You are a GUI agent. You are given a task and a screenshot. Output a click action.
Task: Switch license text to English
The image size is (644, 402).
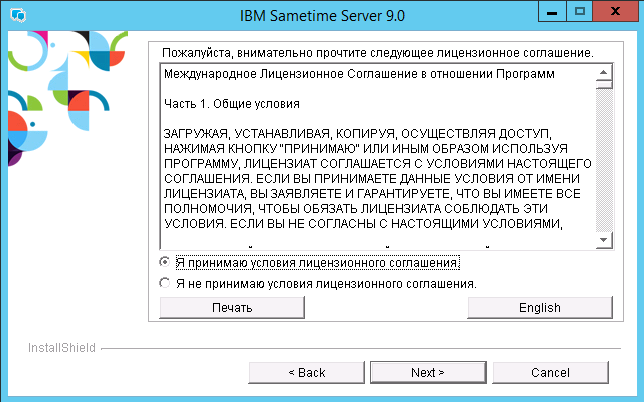pyautogui.click(x=540, y=308)
